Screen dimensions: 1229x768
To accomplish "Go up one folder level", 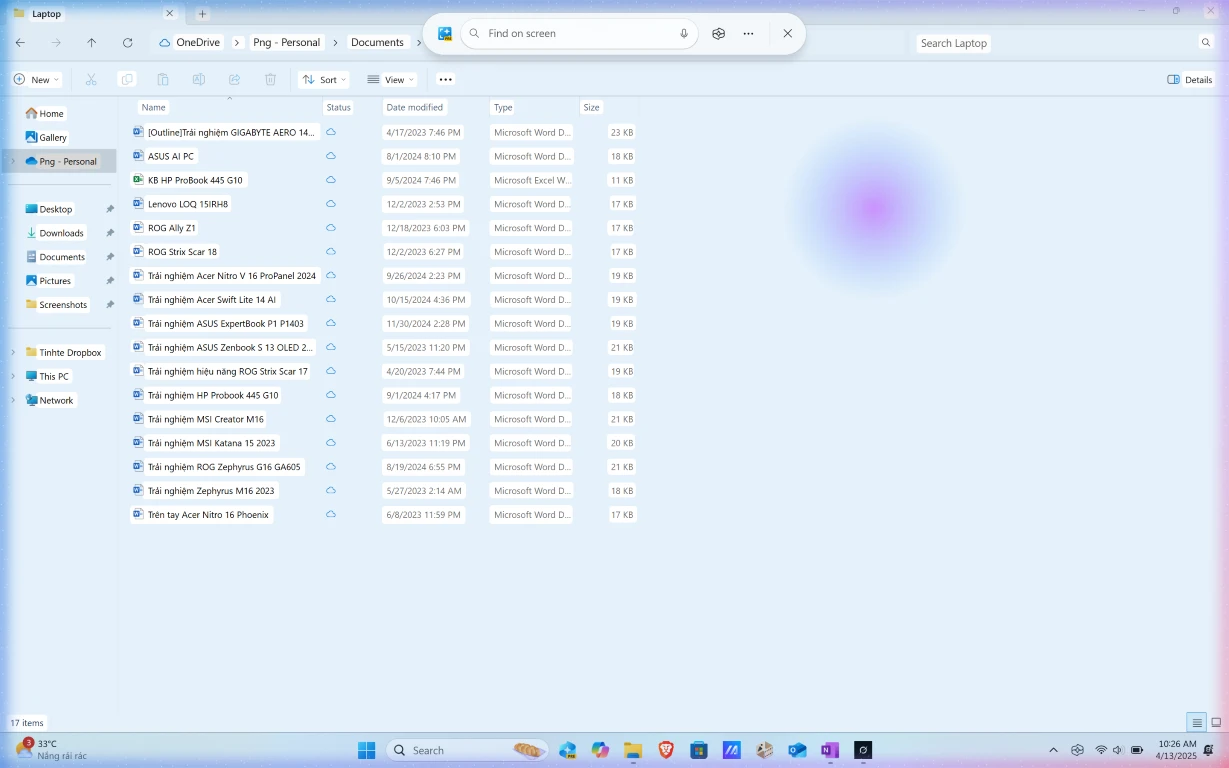I will (x=92, y=43).
